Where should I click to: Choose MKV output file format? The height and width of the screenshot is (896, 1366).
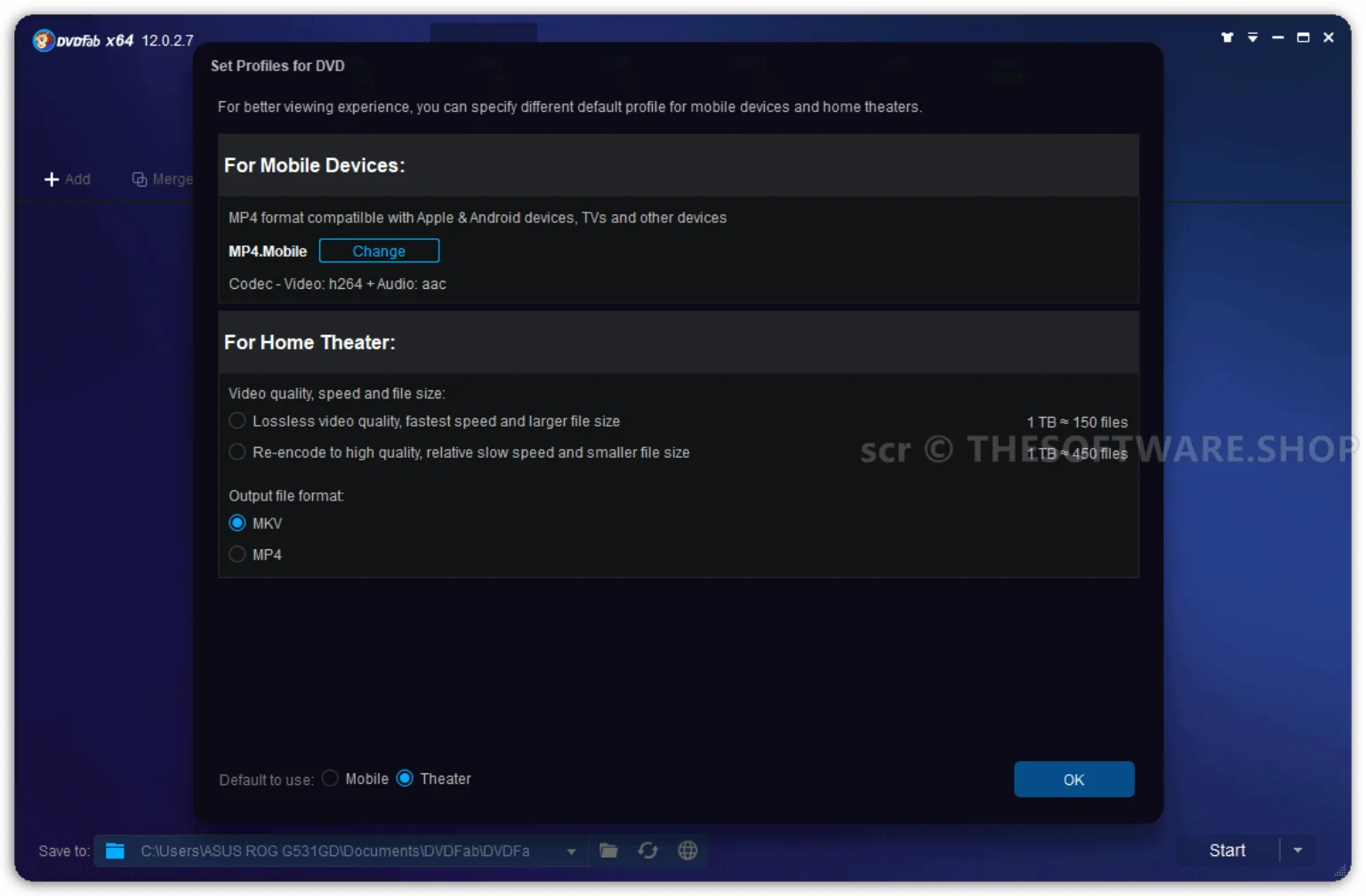pyautogui.click(x=237, y=523)
